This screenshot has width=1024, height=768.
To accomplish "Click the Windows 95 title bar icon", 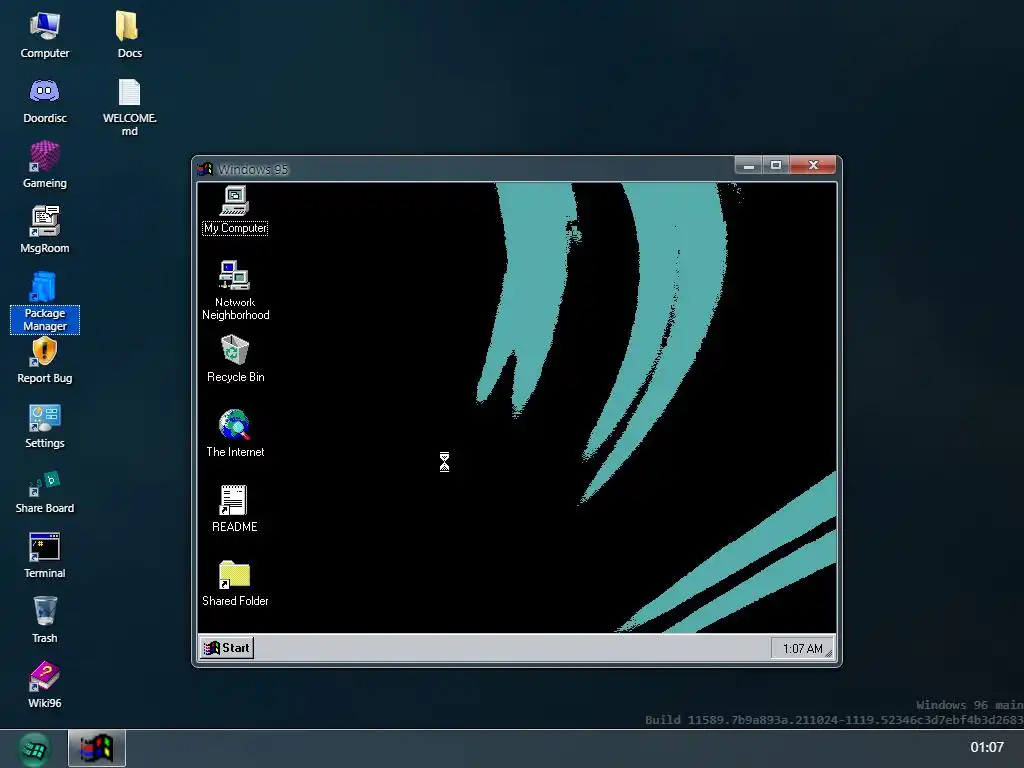I will pos(205,169).
